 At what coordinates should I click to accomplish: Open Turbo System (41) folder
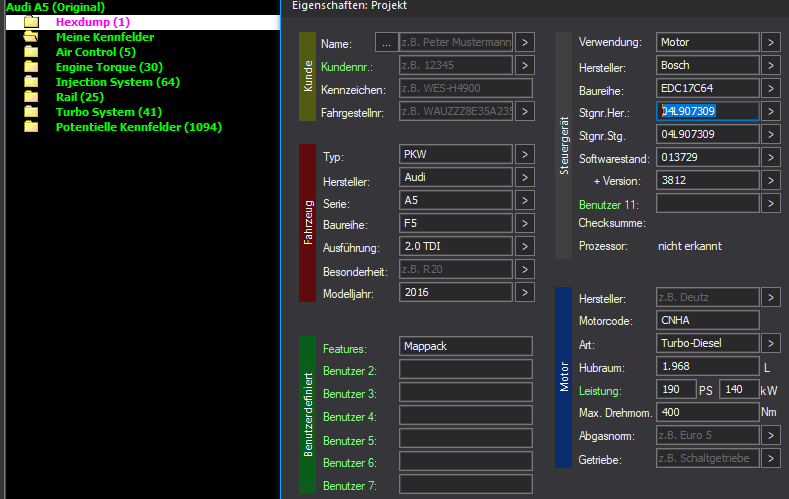[x=109, y=112]
